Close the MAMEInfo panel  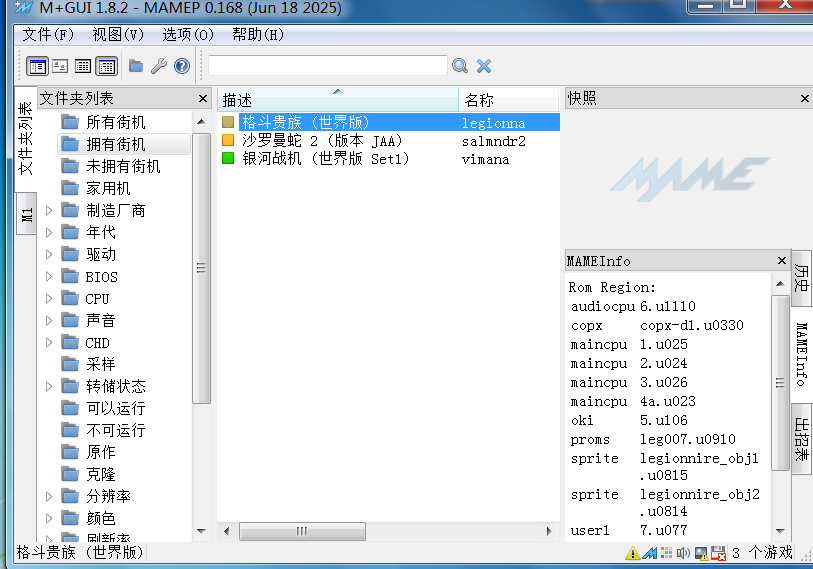point(782,260)
